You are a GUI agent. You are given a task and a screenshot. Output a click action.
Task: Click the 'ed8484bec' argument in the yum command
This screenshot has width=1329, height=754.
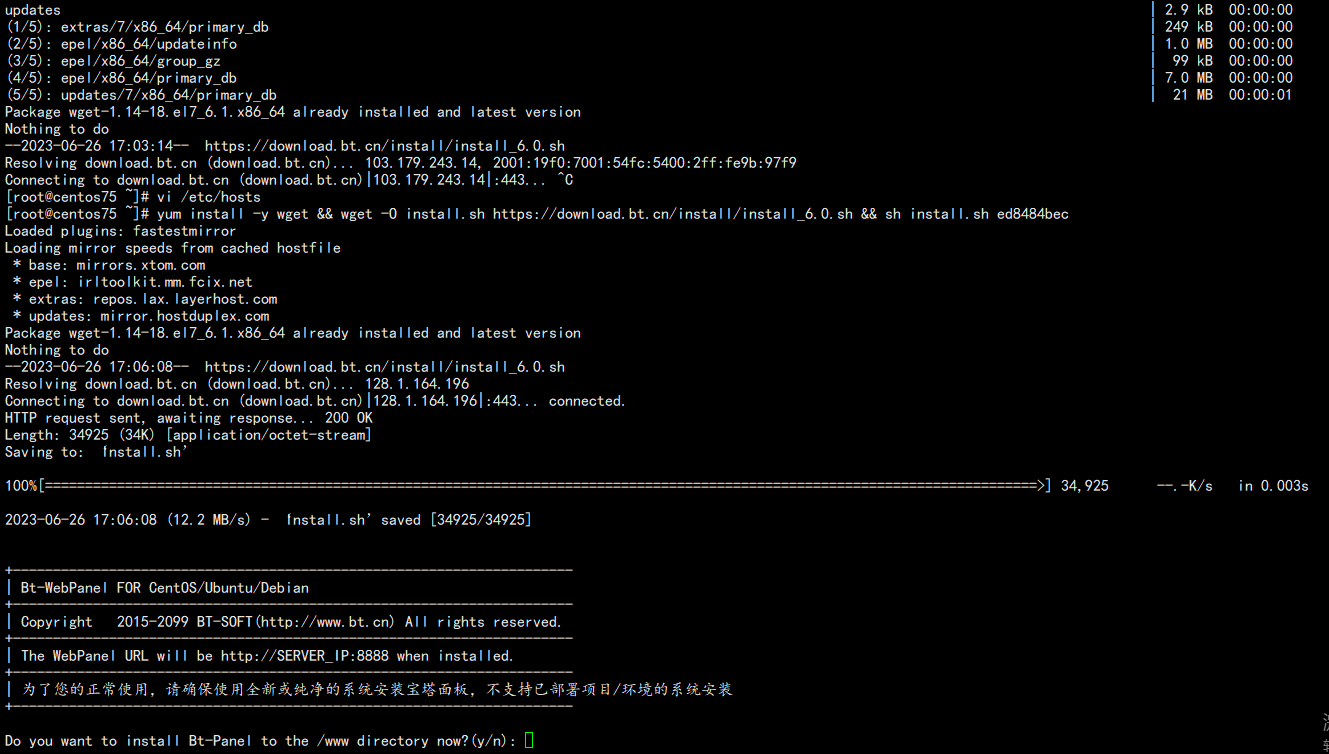coord(1032,214)
